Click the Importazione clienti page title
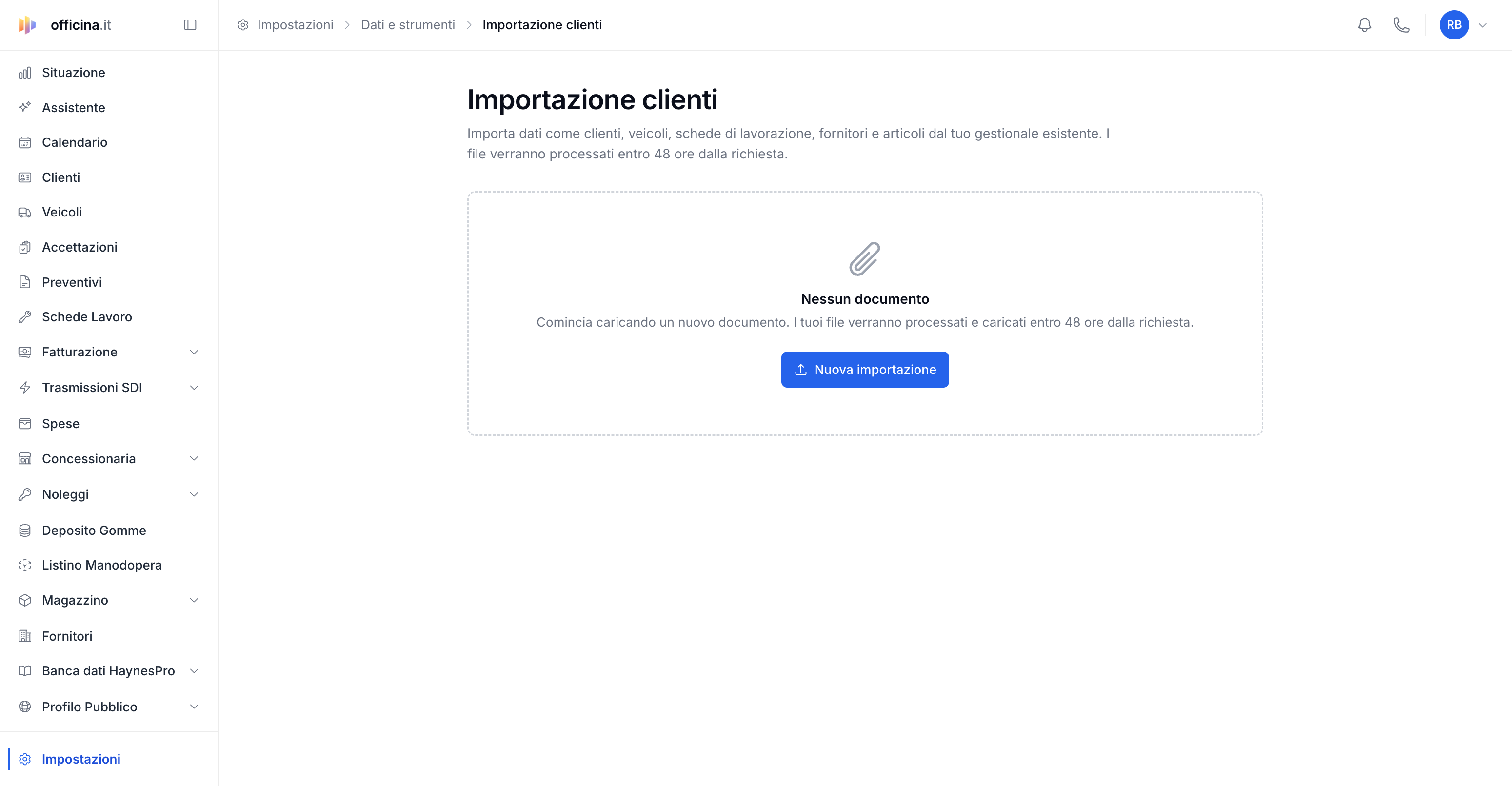1512x786 pixels. (x=592, y=99)
